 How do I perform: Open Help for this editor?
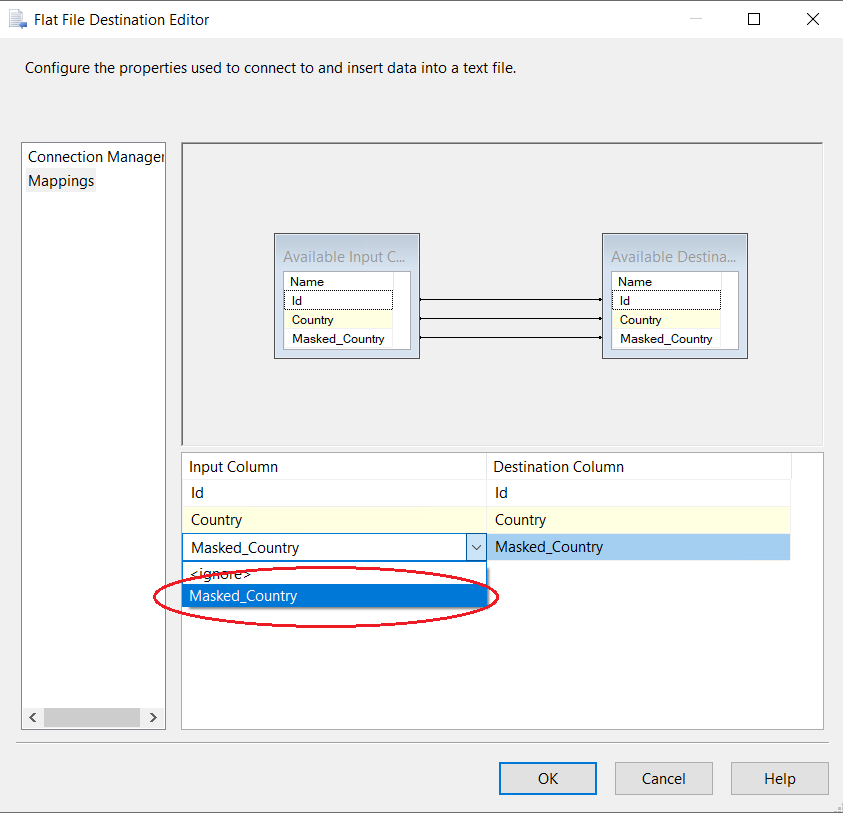click(x=779, y=779)
